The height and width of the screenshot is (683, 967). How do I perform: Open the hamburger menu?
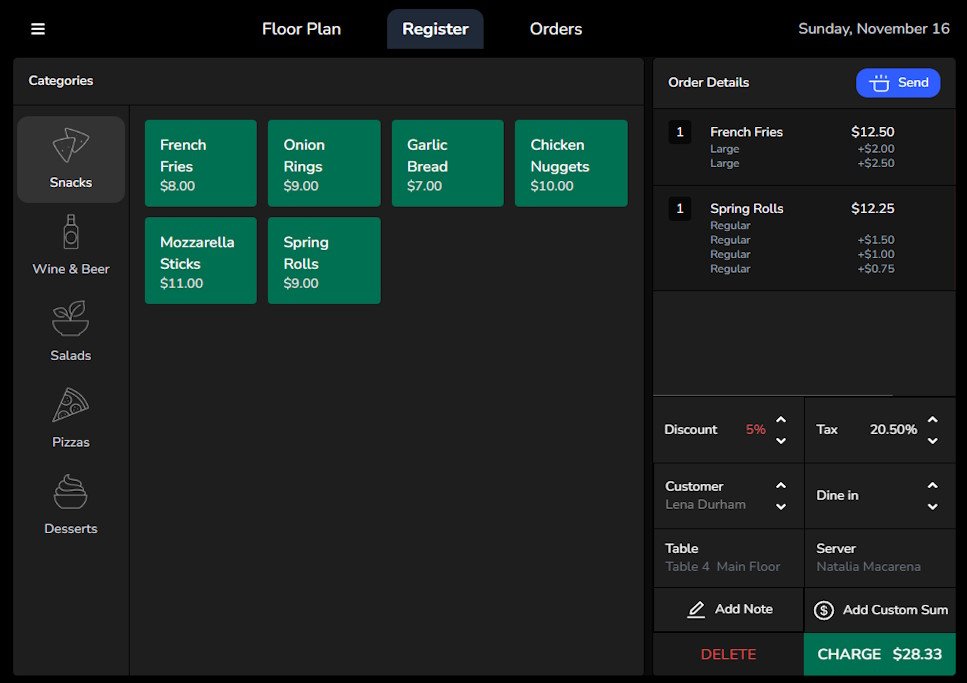38,29
